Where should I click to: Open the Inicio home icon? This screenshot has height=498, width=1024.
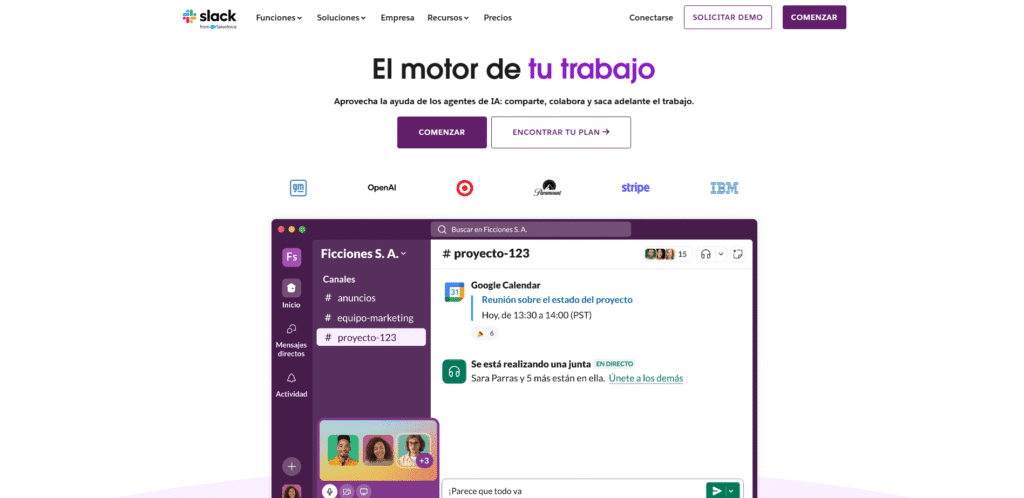(x=291, y=288)
